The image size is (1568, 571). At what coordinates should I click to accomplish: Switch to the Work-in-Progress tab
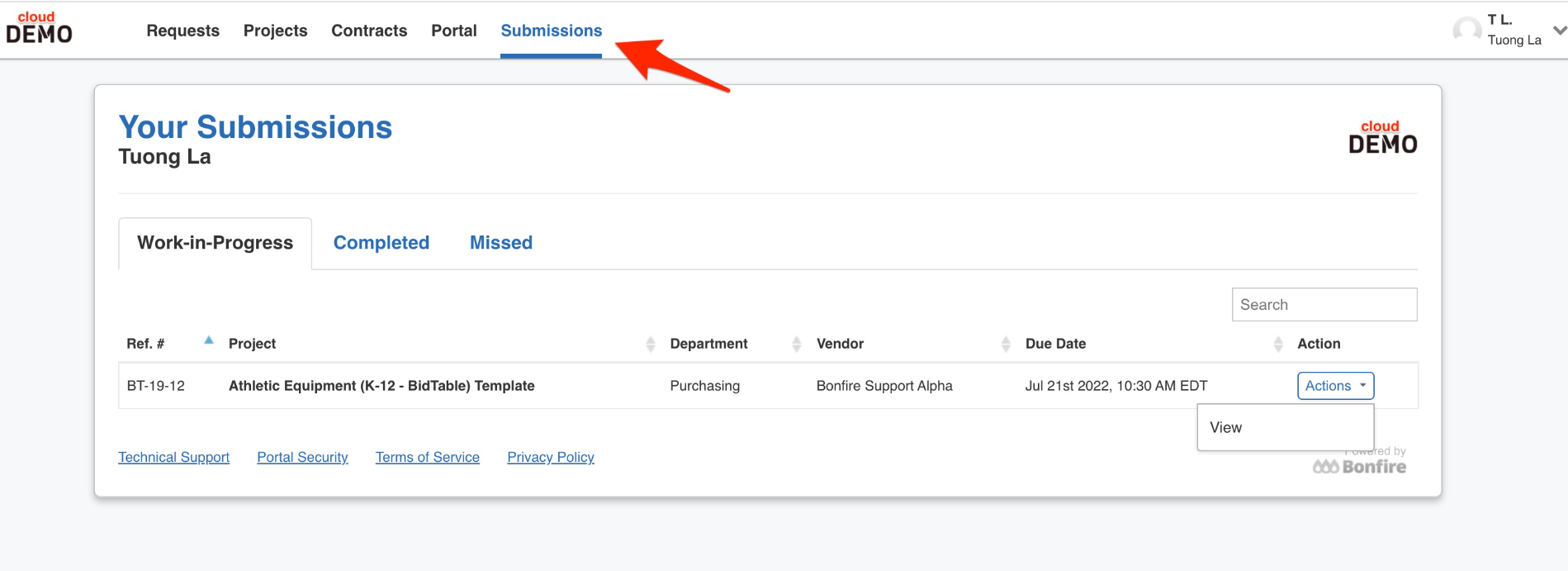point(215,243)
